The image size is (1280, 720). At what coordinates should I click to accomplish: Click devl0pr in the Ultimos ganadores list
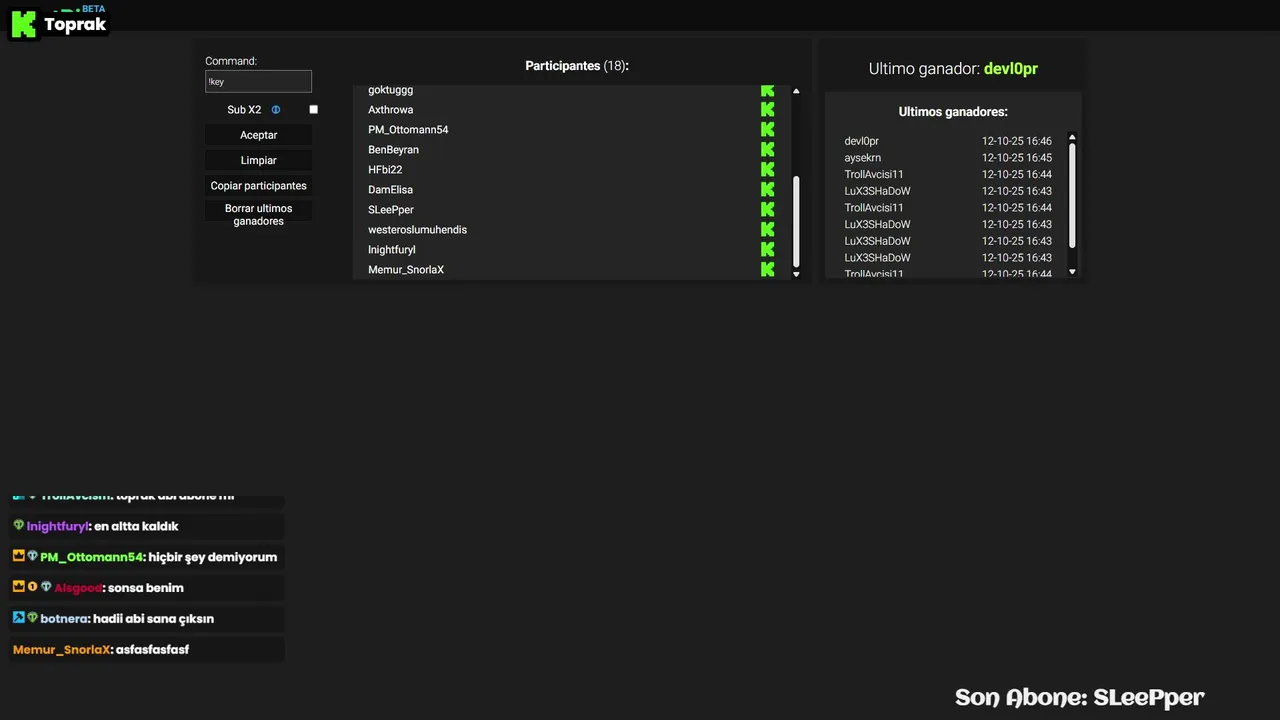click(x=861, y=141)
